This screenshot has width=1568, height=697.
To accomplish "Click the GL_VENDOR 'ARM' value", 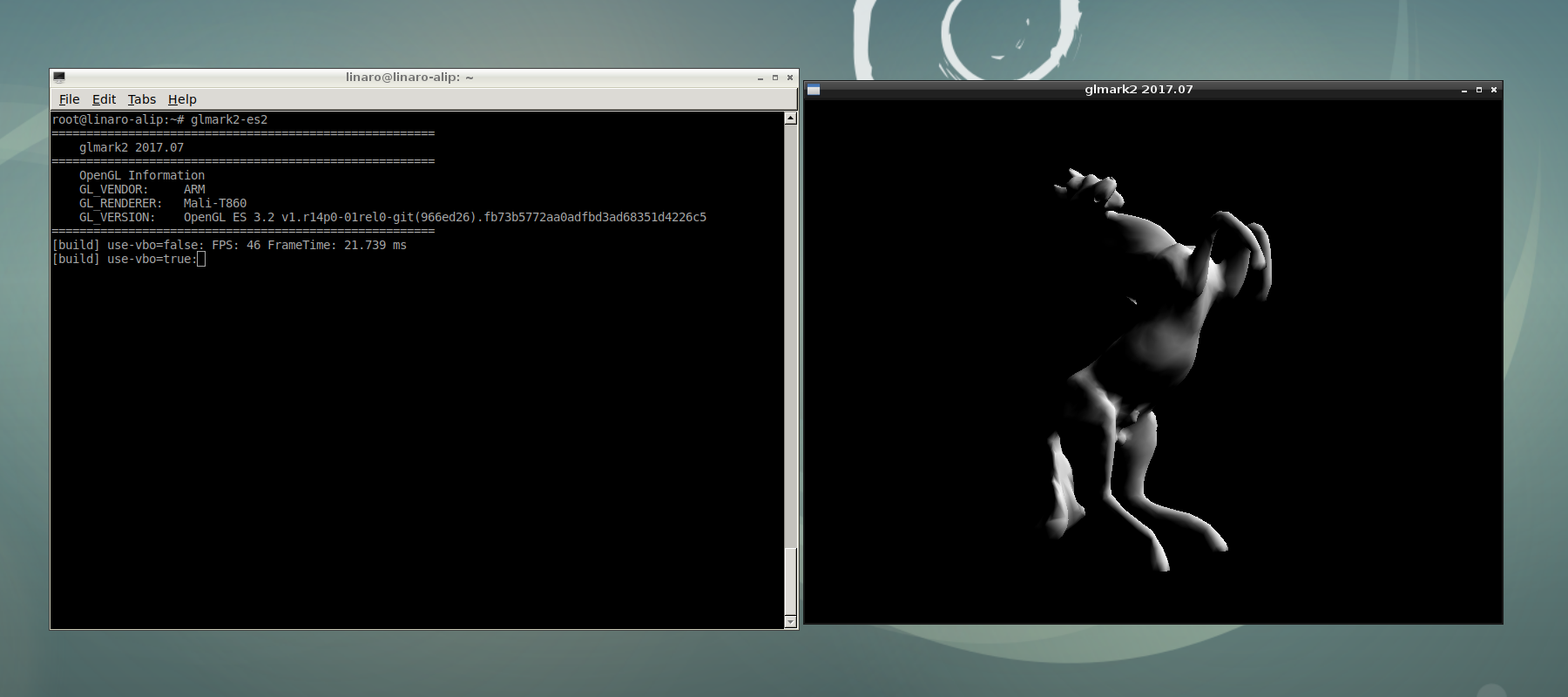I will pyautogui.click(x=194, y=189).
